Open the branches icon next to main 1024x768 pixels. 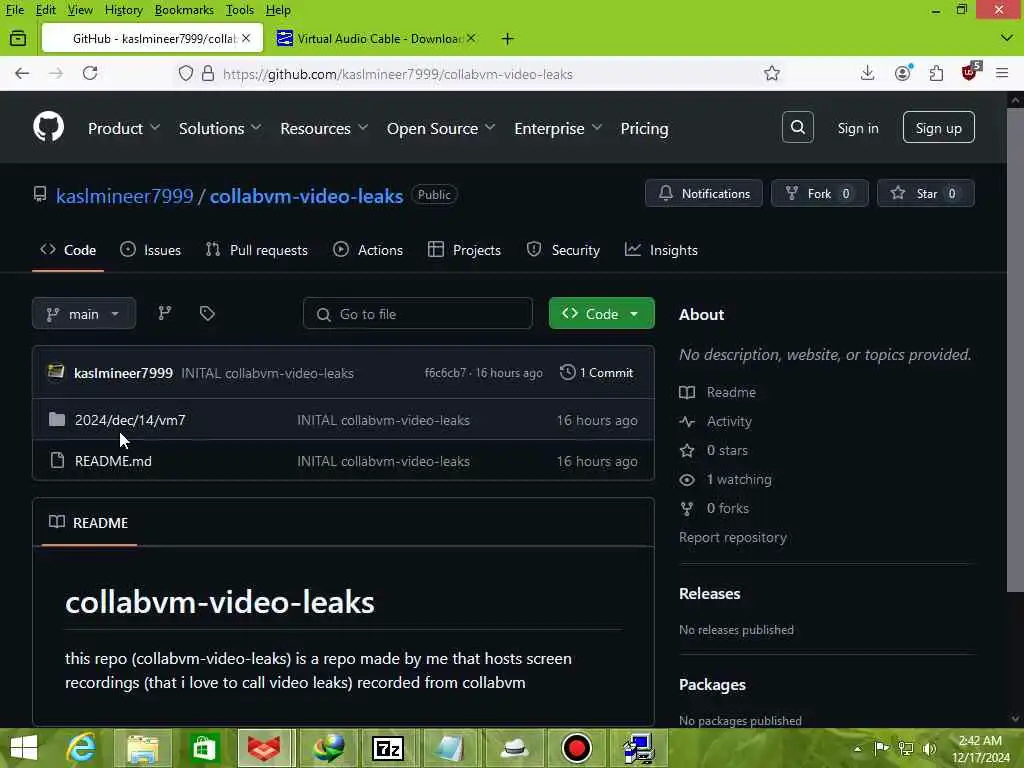tap(165, 313)
